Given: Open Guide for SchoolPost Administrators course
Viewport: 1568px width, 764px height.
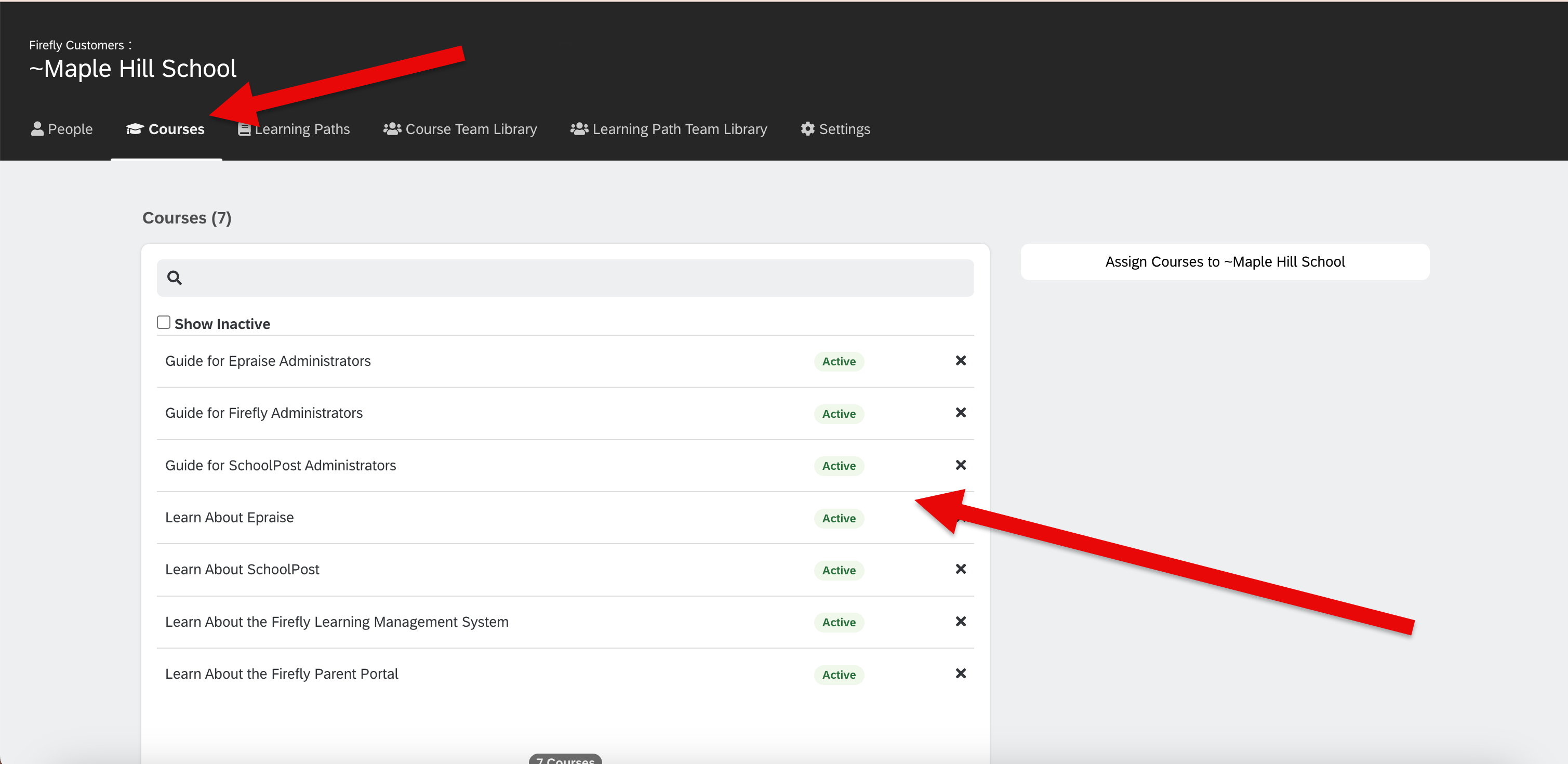Looking at the screenshot, I should 281,465.
